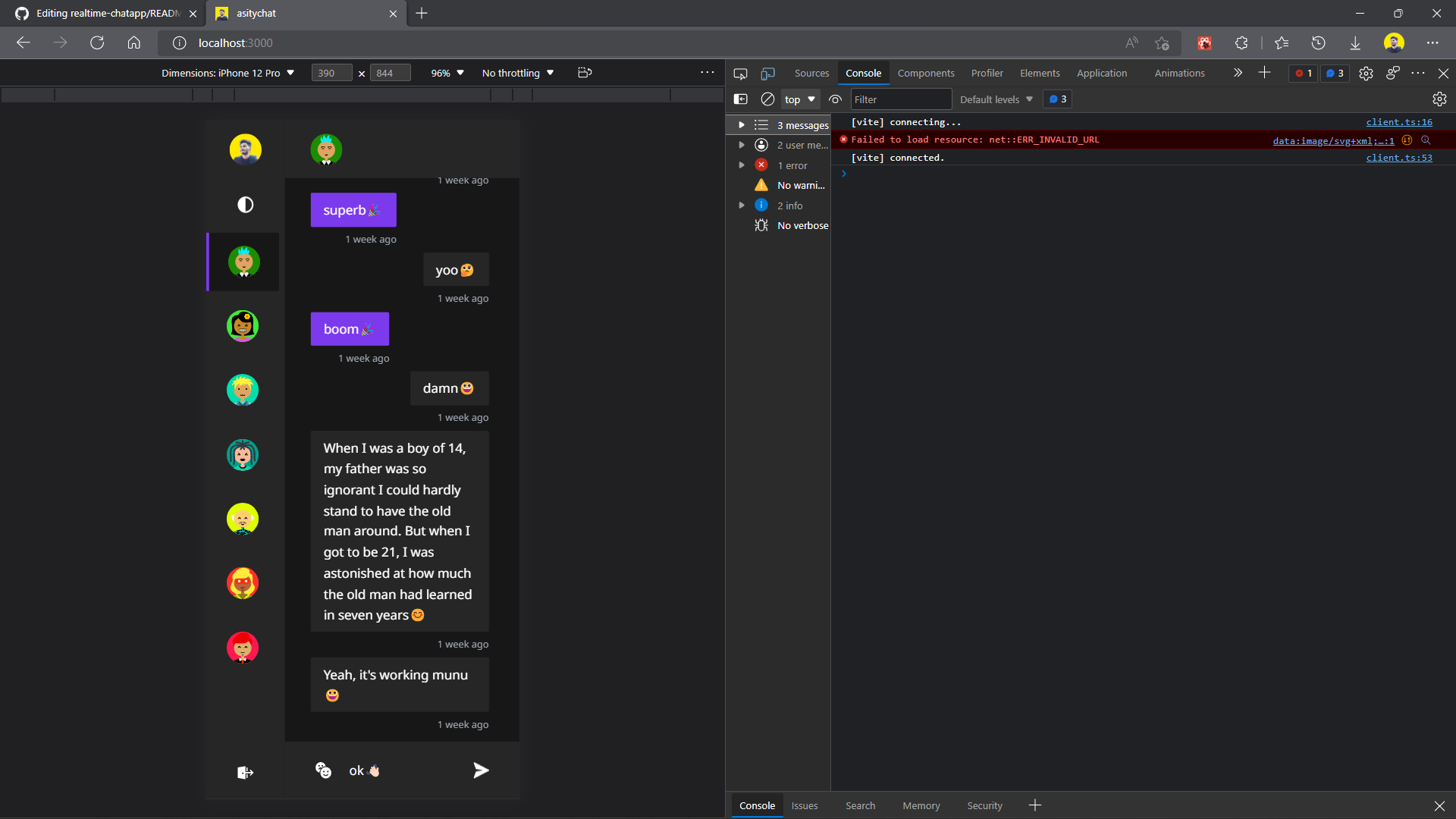This screenshot has width=1456, height=819.
Task: Open the Default levels dropdown
Action: point(996,99)
